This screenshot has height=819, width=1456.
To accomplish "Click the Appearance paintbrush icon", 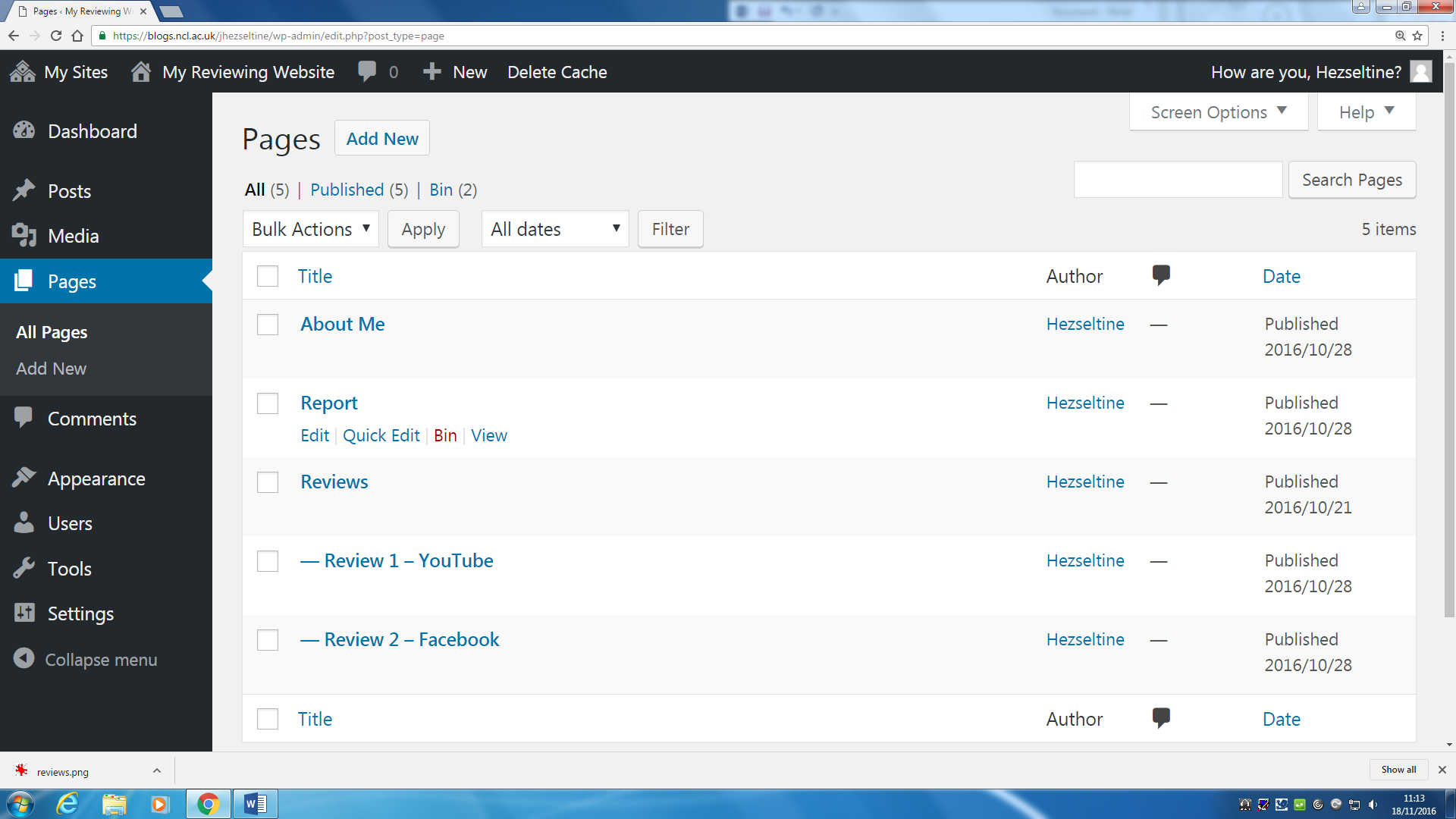I will tap(24, 478).
